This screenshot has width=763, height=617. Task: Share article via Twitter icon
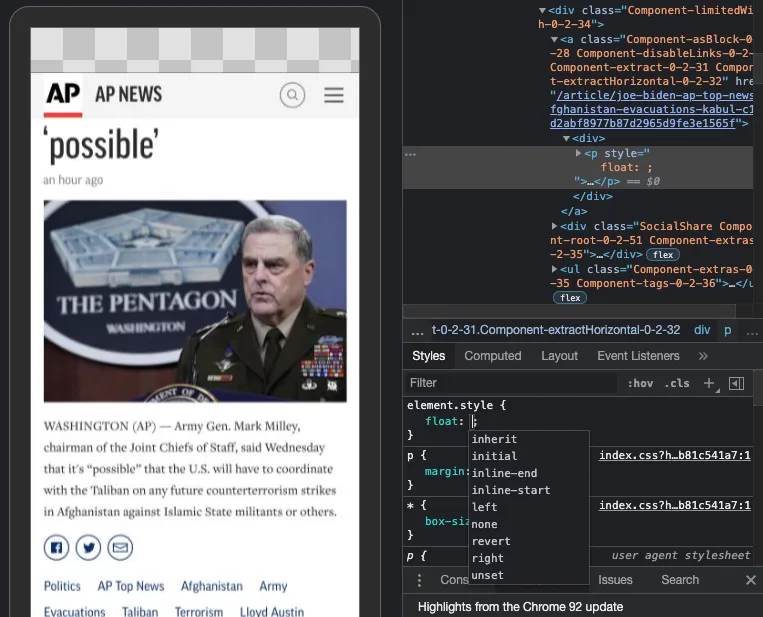(88, 547)
